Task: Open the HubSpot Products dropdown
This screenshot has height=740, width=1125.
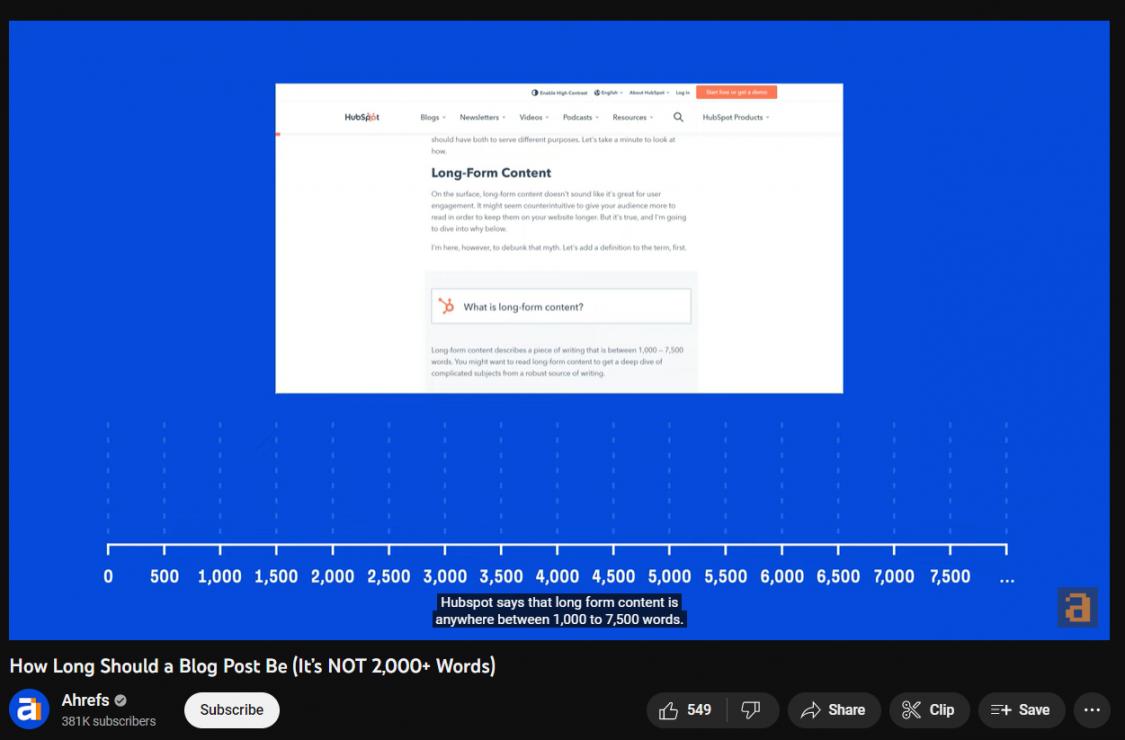Action: 735,117
